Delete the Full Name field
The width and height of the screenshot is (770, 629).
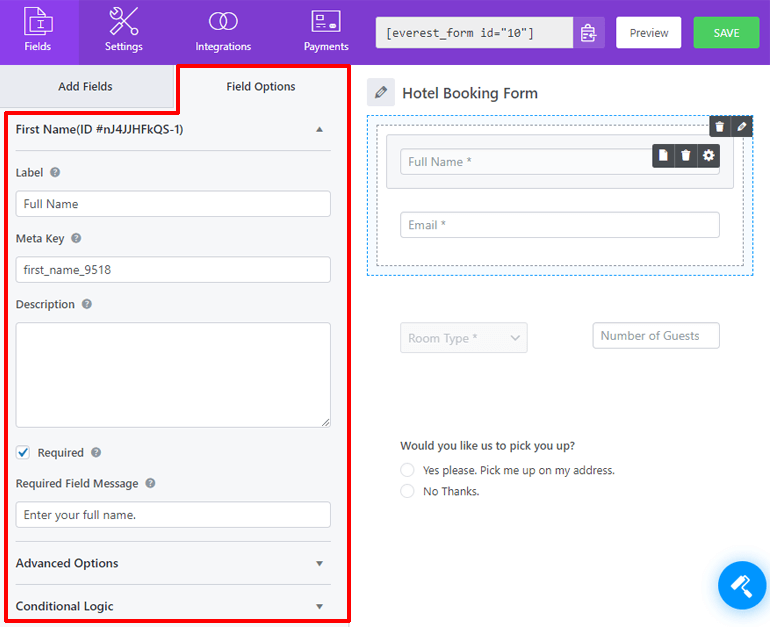point(686,156)
